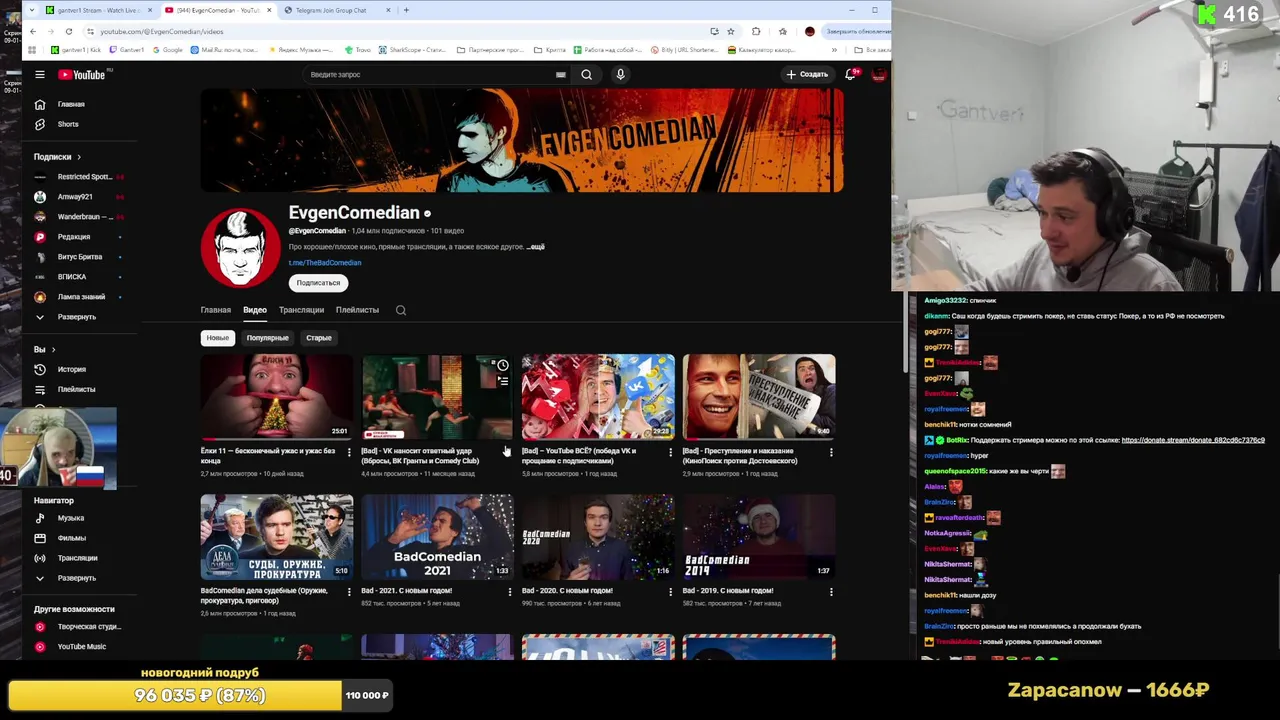Open options for Преступление и наказание video
The height and width of the screenshot is (720, 1280).
(831, 453)
